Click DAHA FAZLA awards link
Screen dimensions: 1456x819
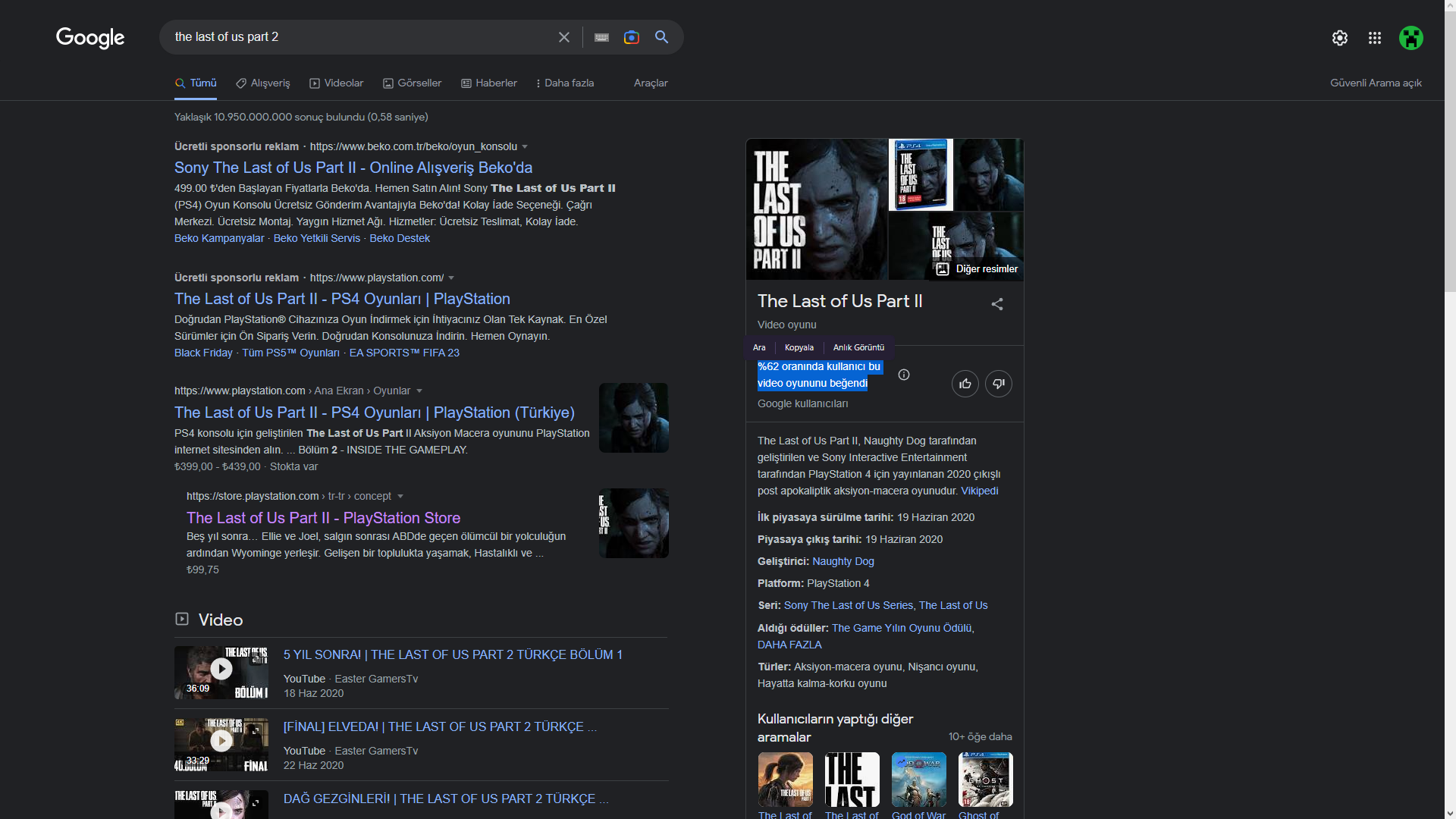pyautogui.click(x=789, y=645)
